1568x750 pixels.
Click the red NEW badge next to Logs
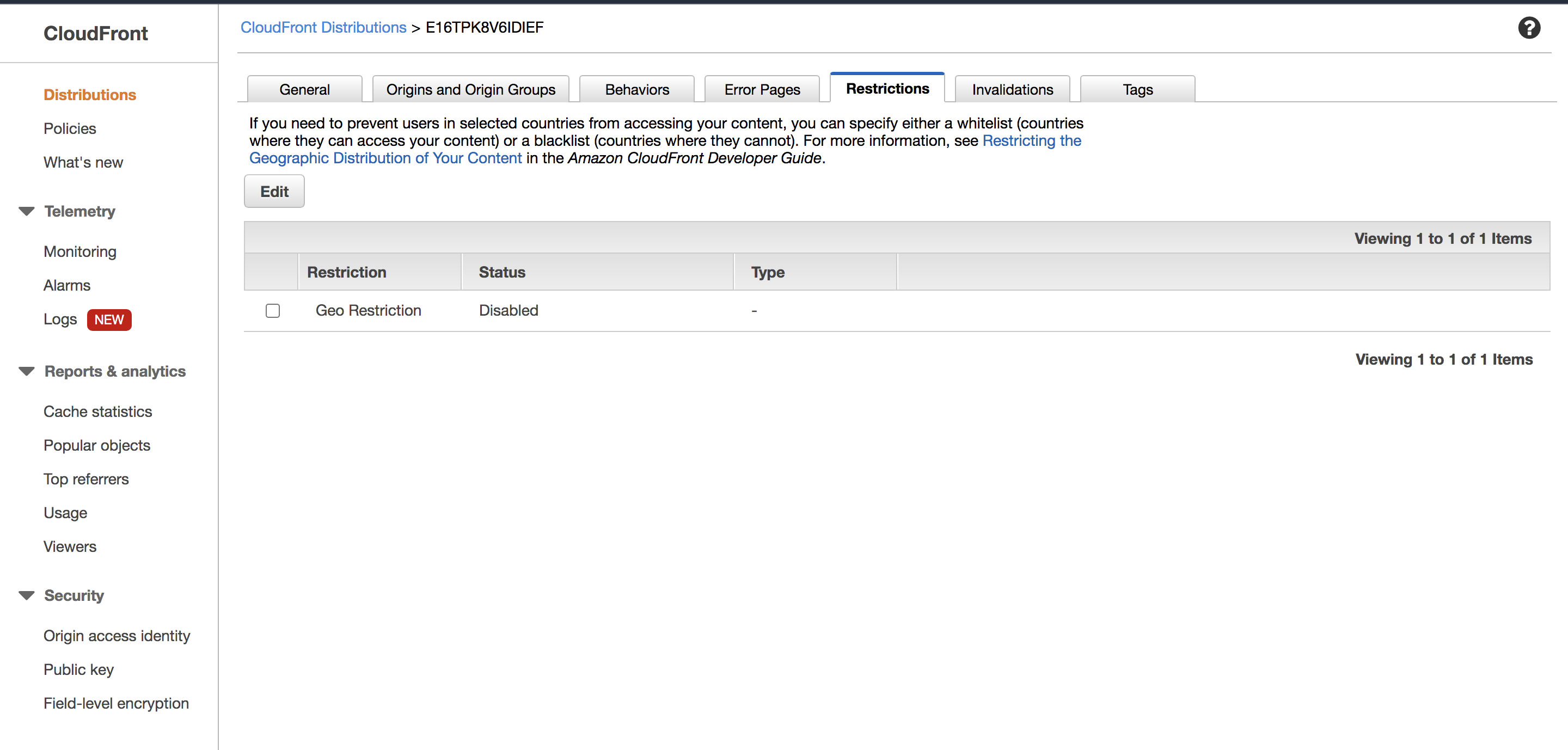click(x=109, y=320)
